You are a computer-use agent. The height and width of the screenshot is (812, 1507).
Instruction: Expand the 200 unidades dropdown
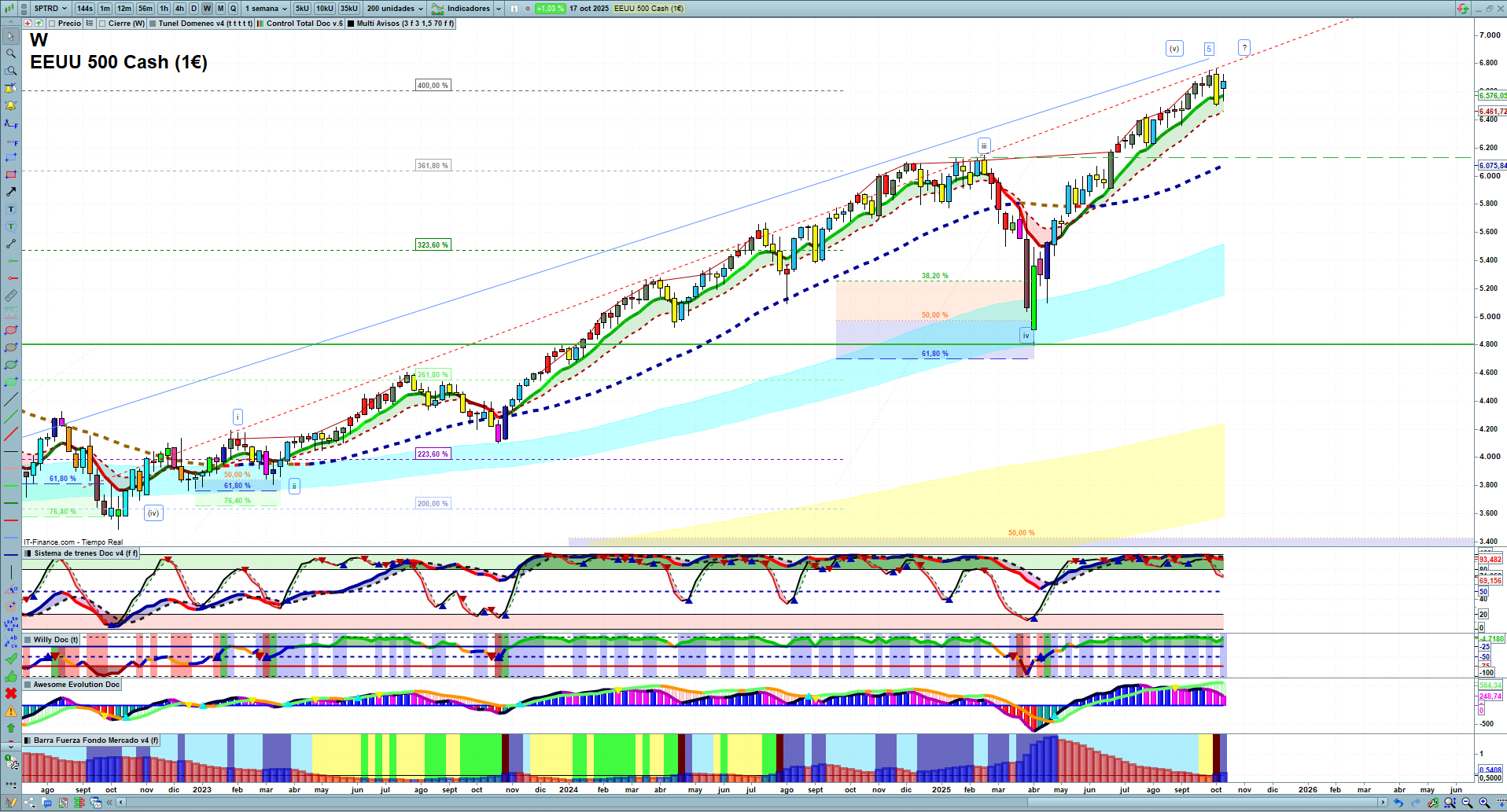tap(395, 9)
